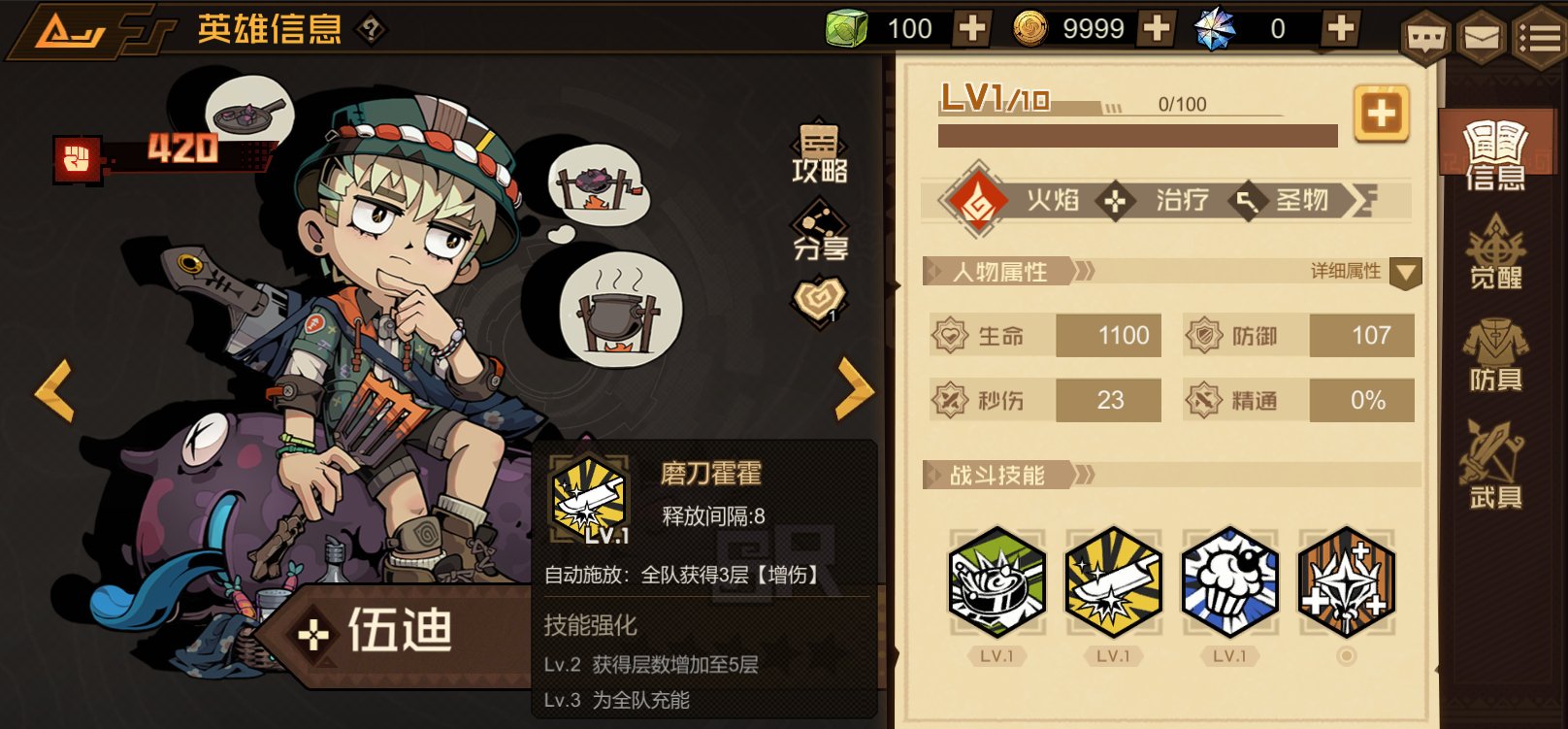Open the chat bubble icon at top right

[x=1425, y=37]
